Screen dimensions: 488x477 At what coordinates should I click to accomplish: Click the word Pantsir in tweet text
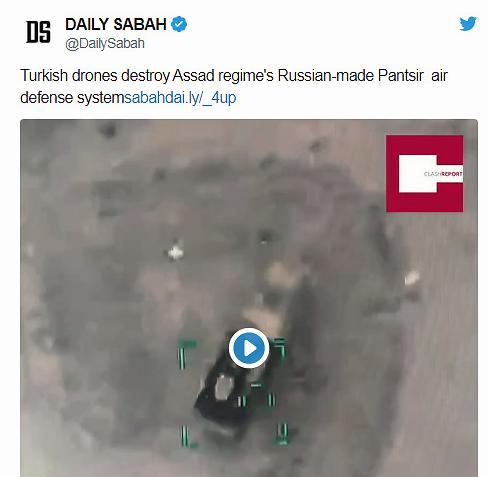[400, 75]
